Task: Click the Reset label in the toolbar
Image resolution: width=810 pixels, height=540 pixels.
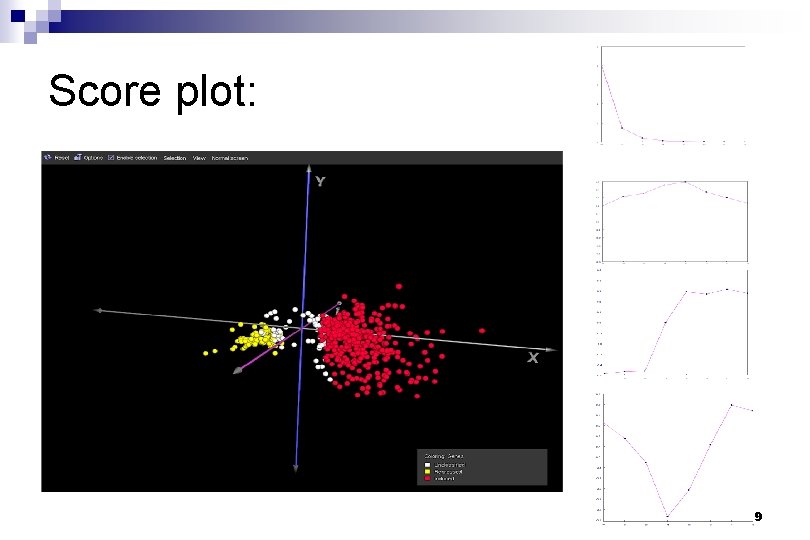Action: point(61,158)
